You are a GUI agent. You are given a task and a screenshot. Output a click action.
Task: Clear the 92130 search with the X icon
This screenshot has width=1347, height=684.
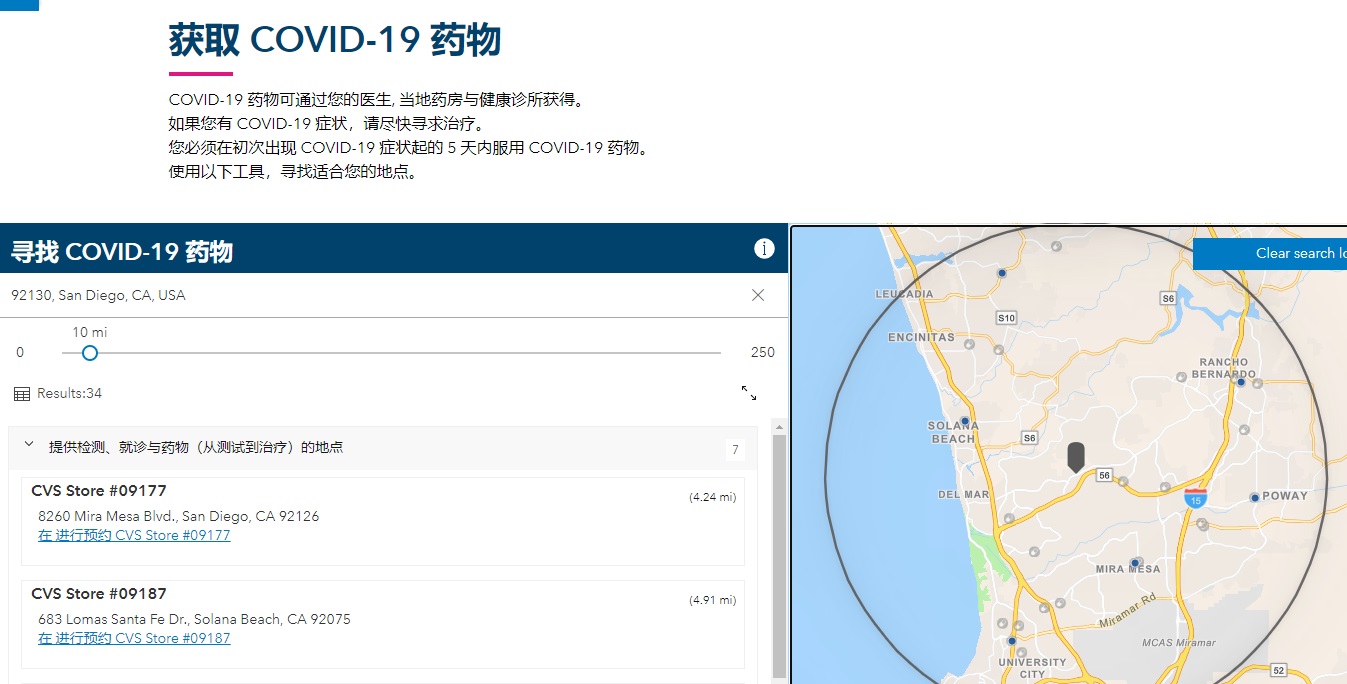tap(757, 295)
